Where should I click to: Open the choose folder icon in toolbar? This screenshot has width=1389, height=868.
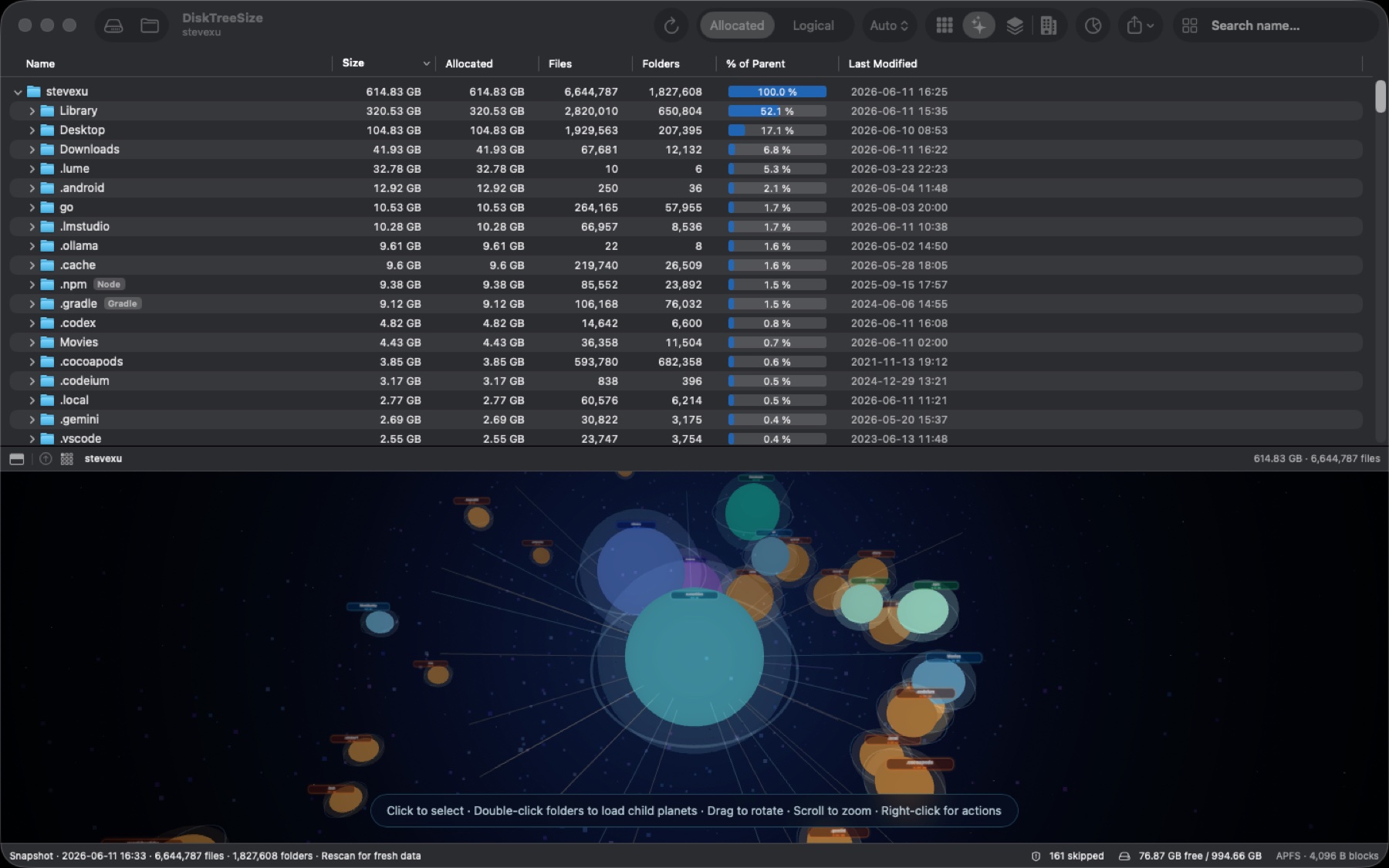coord(150,25)
